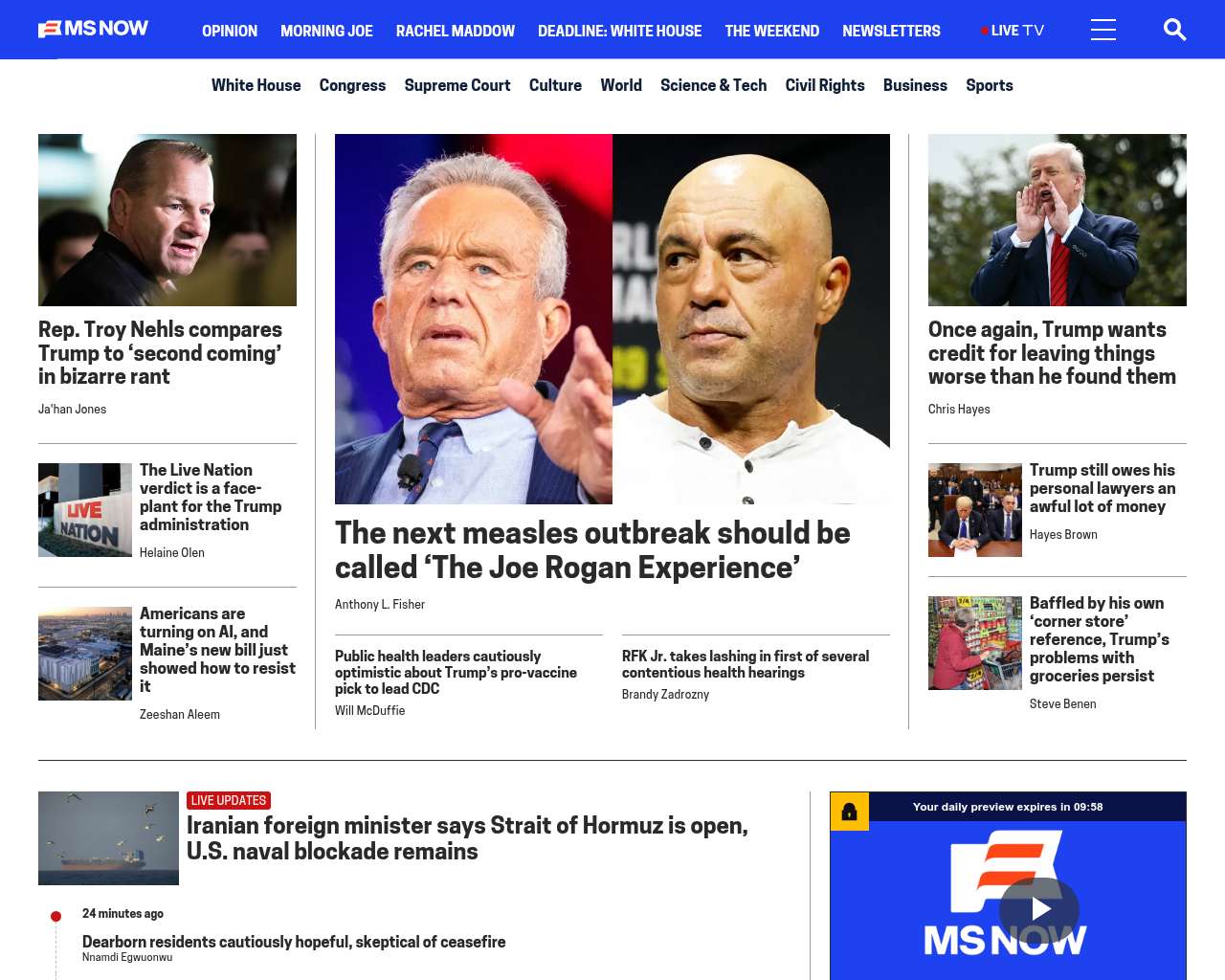Open the Troy Nehls article headline
The image size is (1225, 980).
[160, 353]
